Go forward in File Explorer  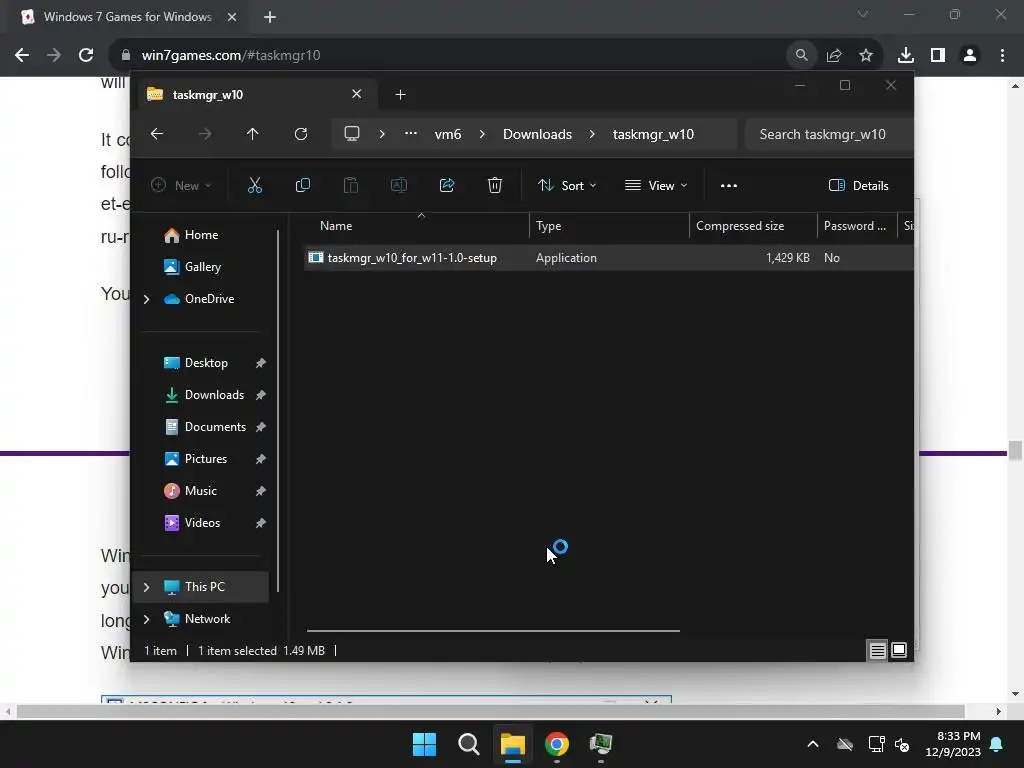point(205,134)
